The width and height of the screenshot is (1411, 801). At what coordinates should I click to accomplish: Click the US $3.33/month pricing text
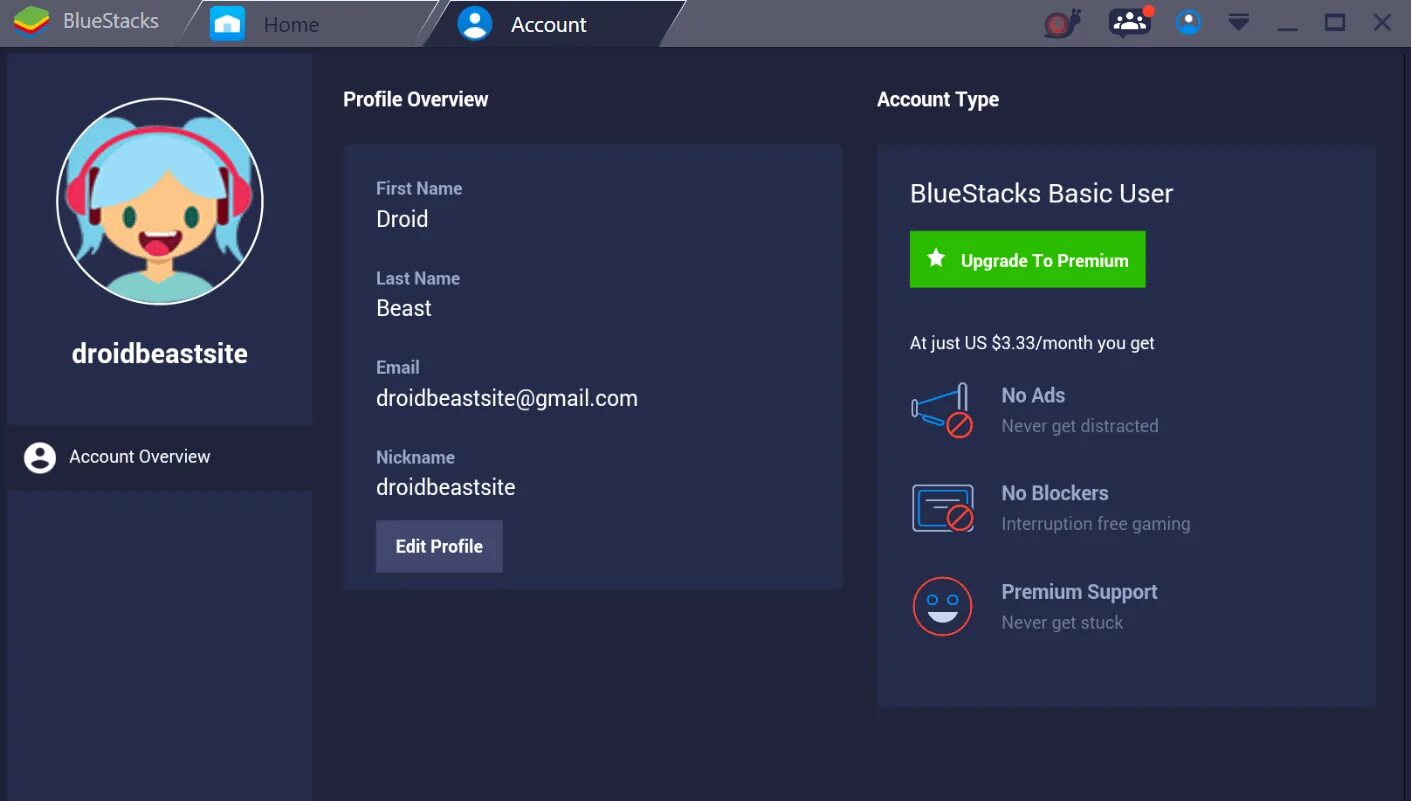(x=1032, y=343)
